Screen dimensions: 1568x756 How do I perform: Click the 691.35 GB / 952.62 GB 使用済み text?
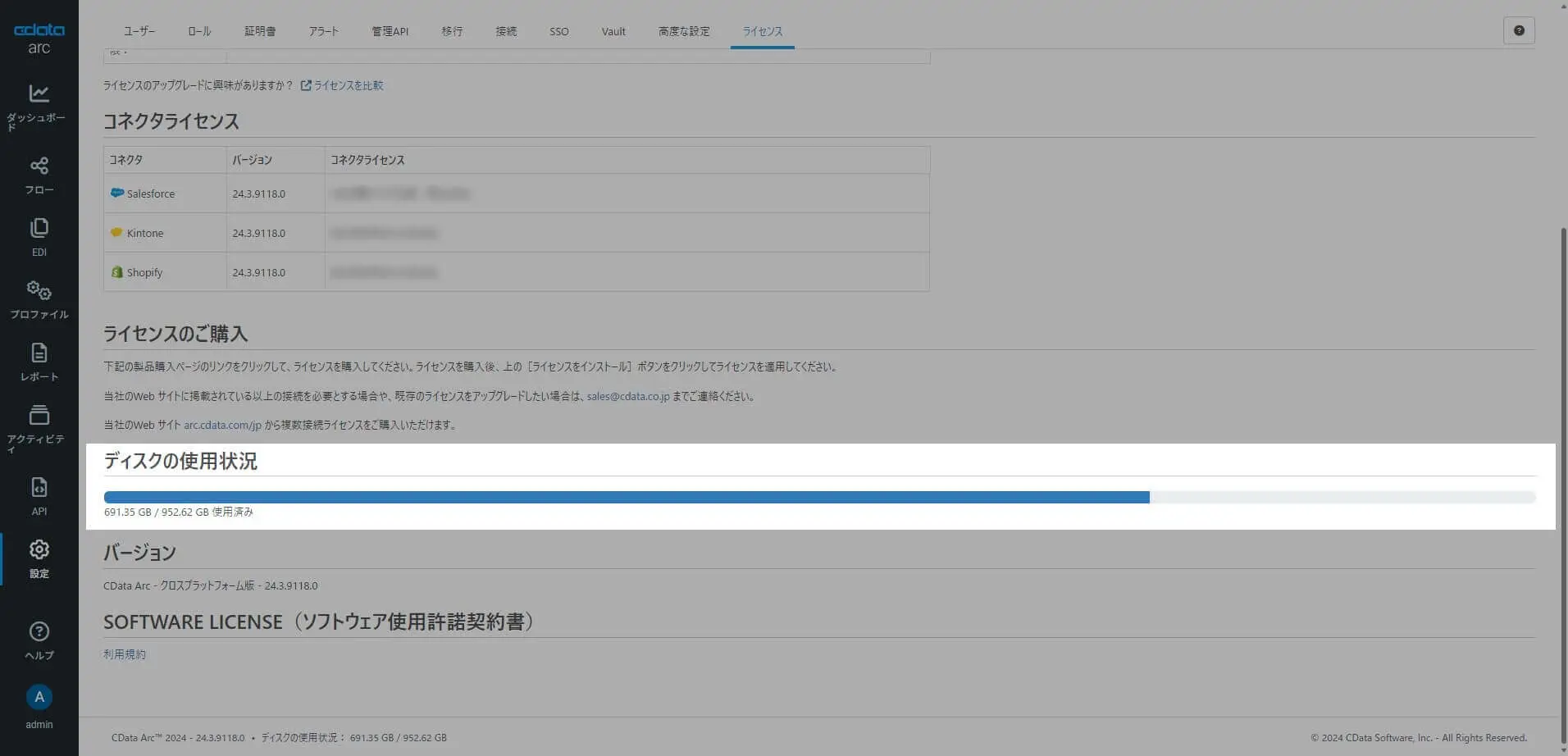coord(179,512)
